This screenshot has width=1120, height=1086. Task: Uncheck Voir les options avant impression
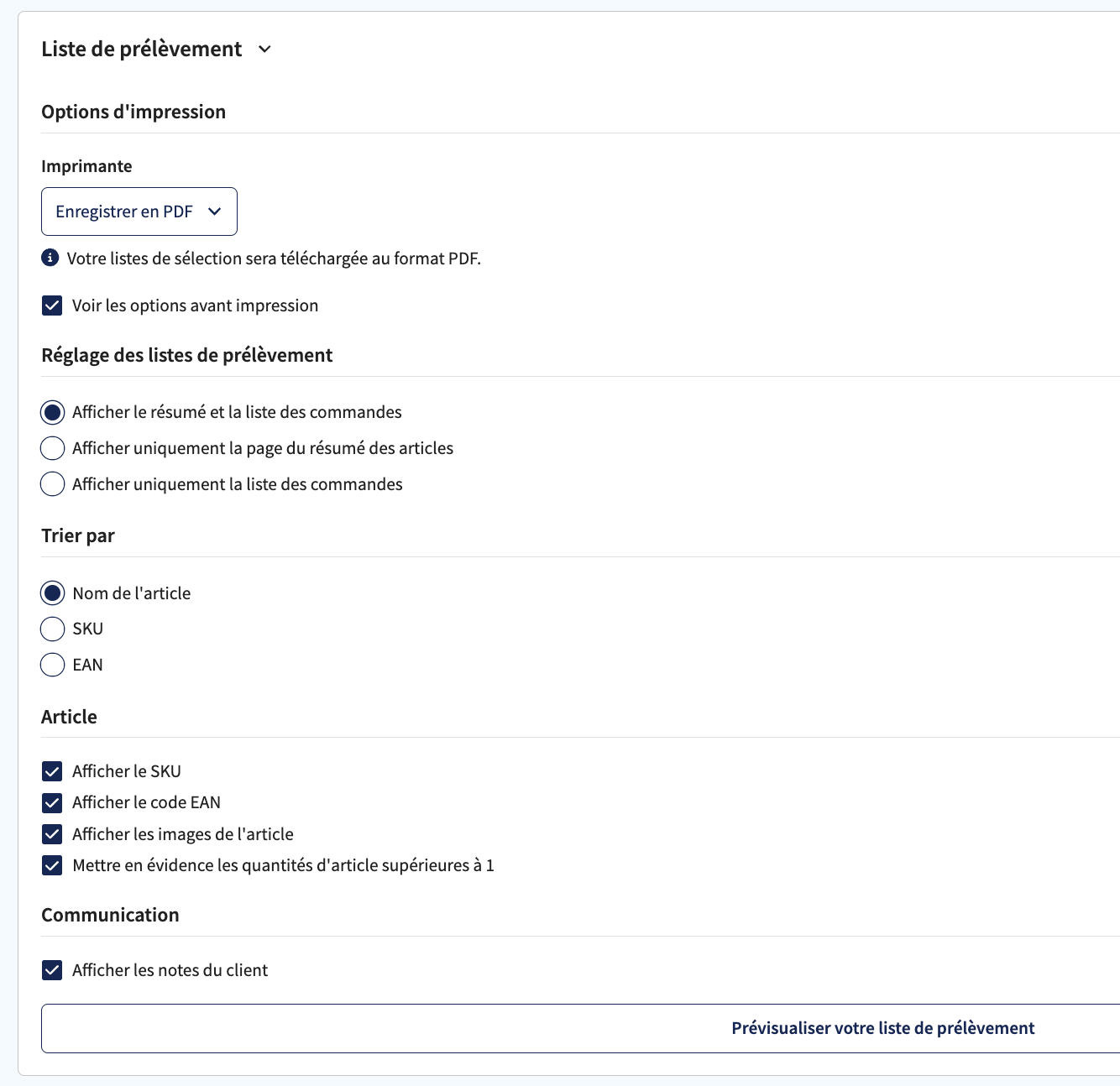pos(52,305)
